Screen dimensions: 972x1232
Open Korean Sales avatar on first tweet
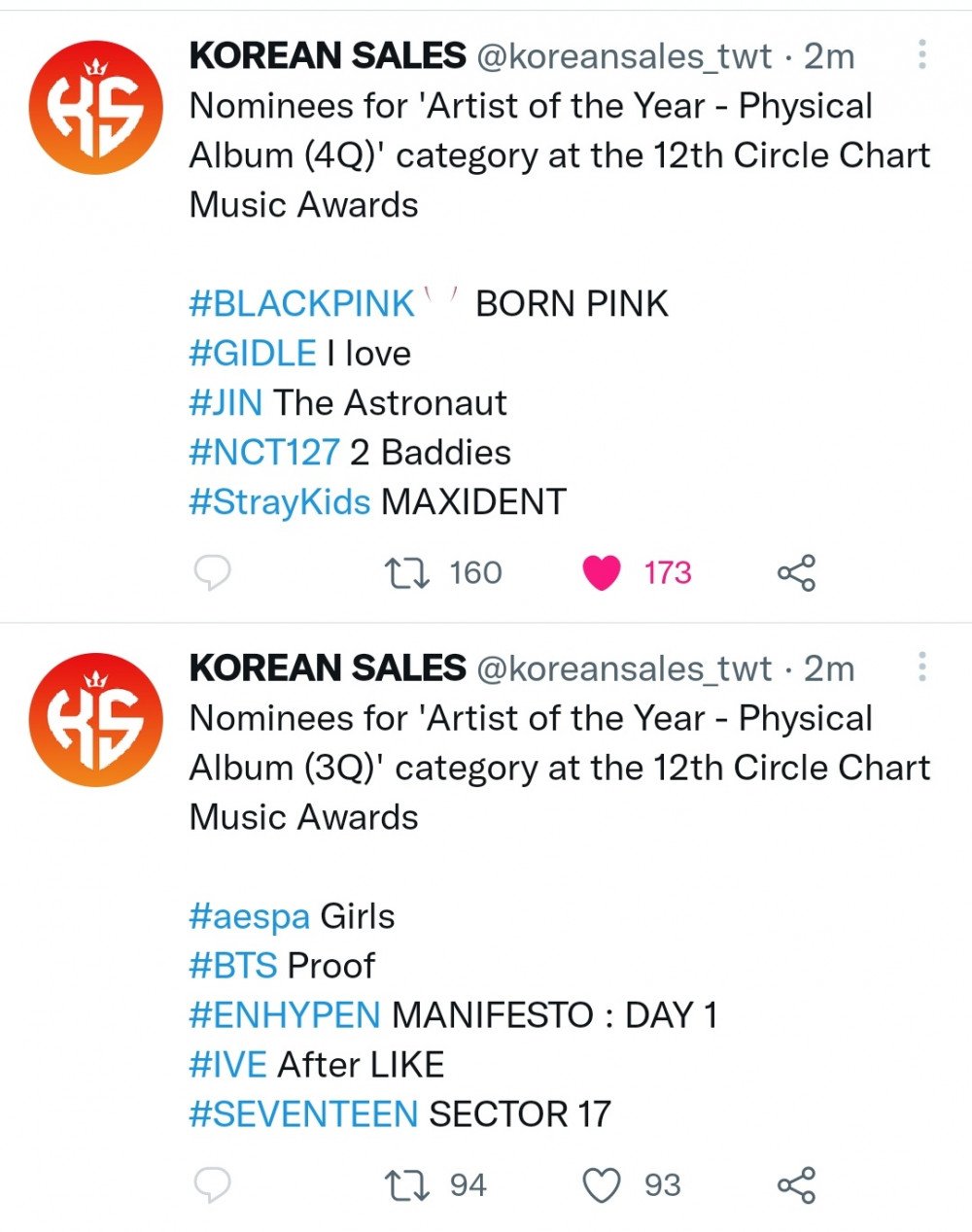pos(95,107)
